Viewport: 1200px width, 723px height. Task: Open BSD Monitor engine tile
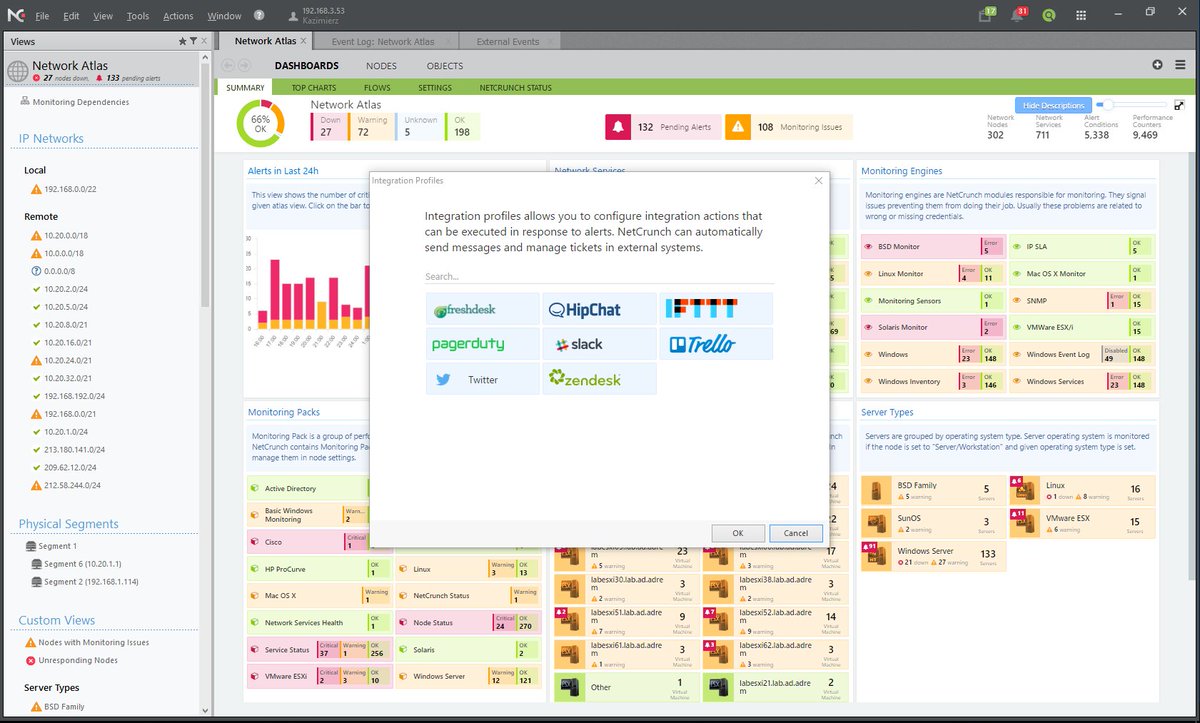tap(932, 246)
